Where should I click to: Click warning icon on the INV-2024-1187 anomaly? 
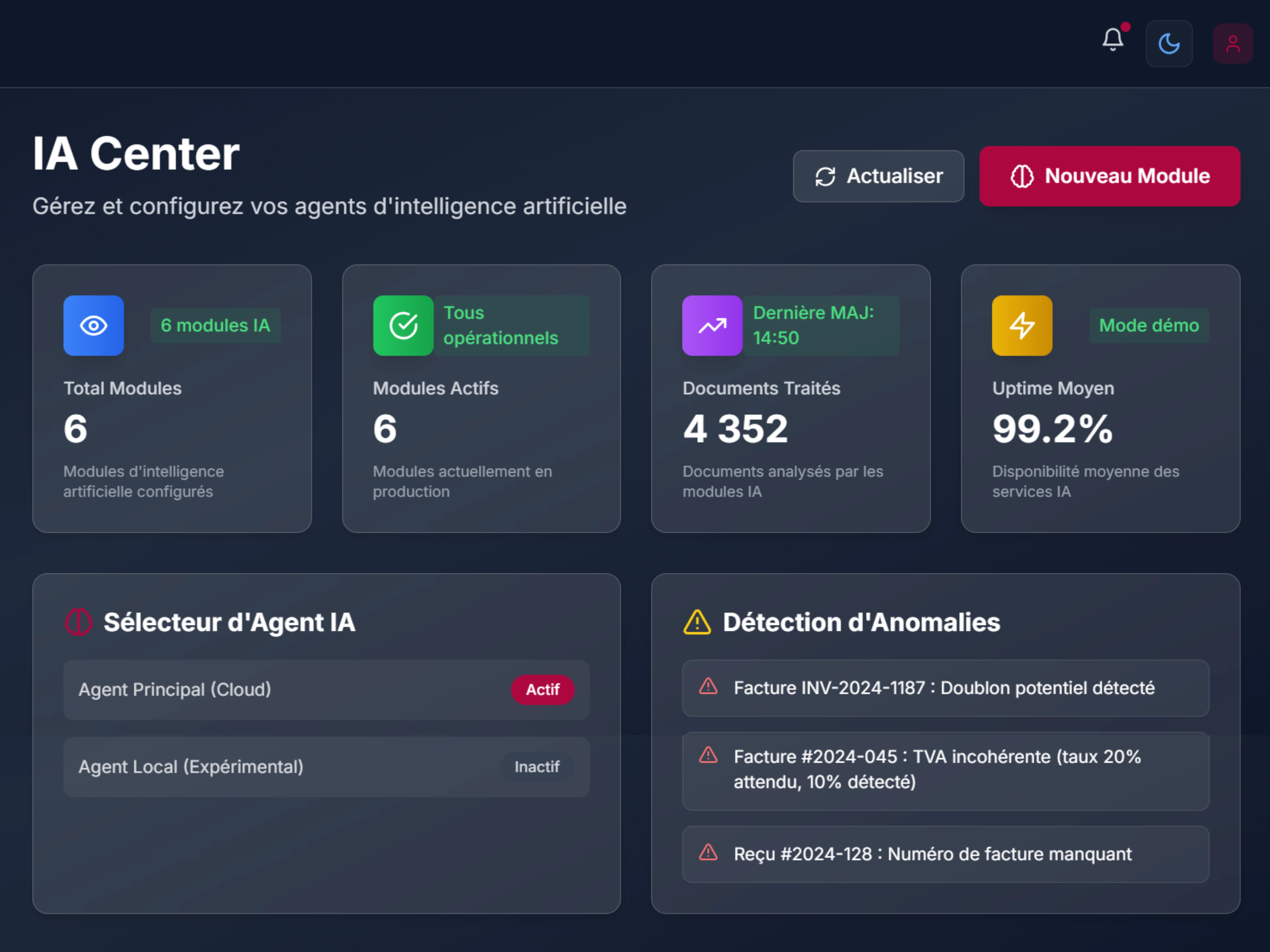tap(708, 686)
